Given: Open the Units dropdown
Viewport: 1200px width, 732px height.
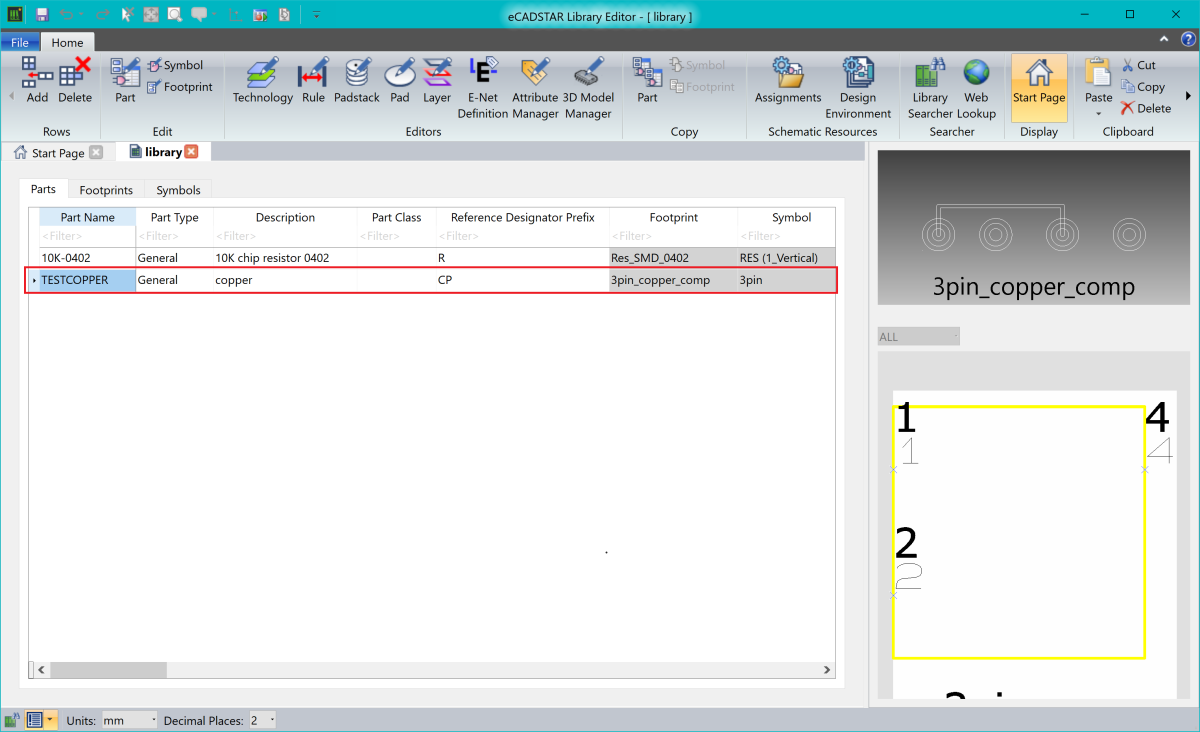Looking at the screenshot, I should click(130, 720).
